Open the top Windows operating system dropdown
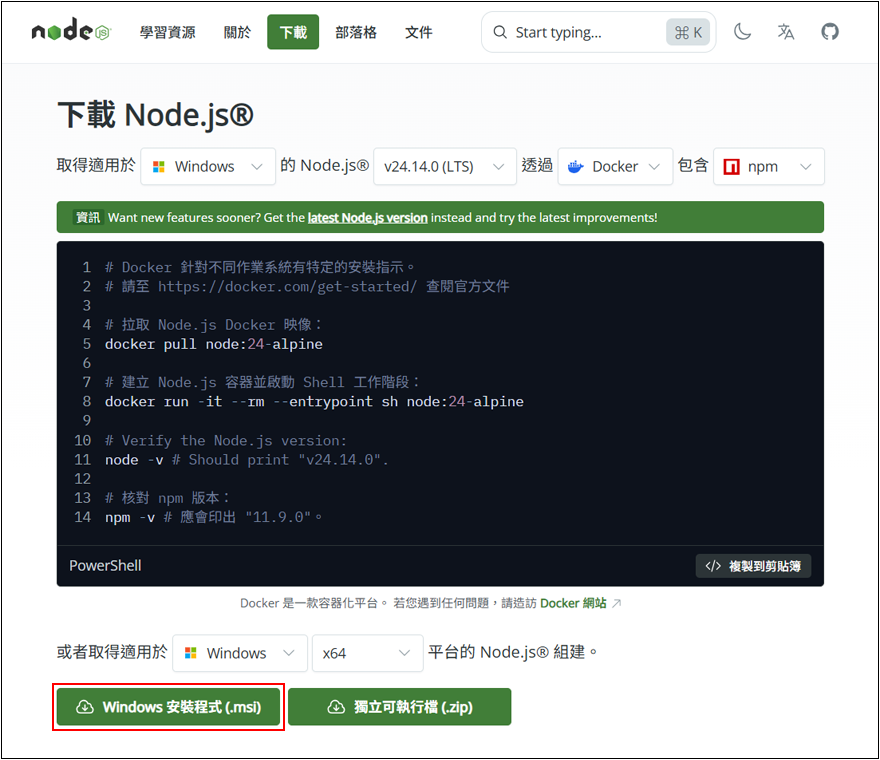The width and height of the screenshot is (880, 760). (x=208, y=167)
